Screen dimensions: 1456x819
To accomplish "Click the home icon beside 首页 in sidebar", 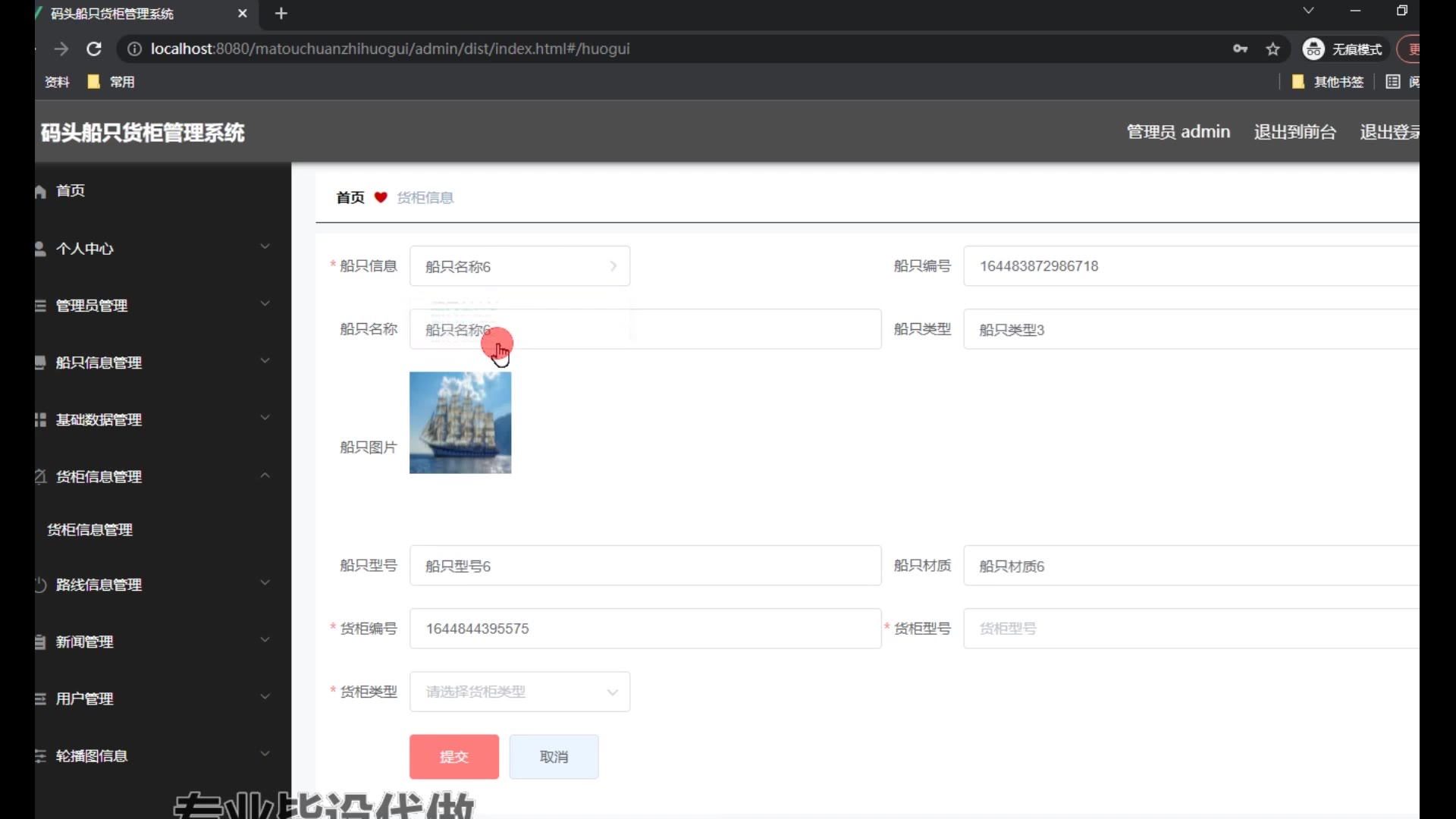I will [x=40, y=192].
